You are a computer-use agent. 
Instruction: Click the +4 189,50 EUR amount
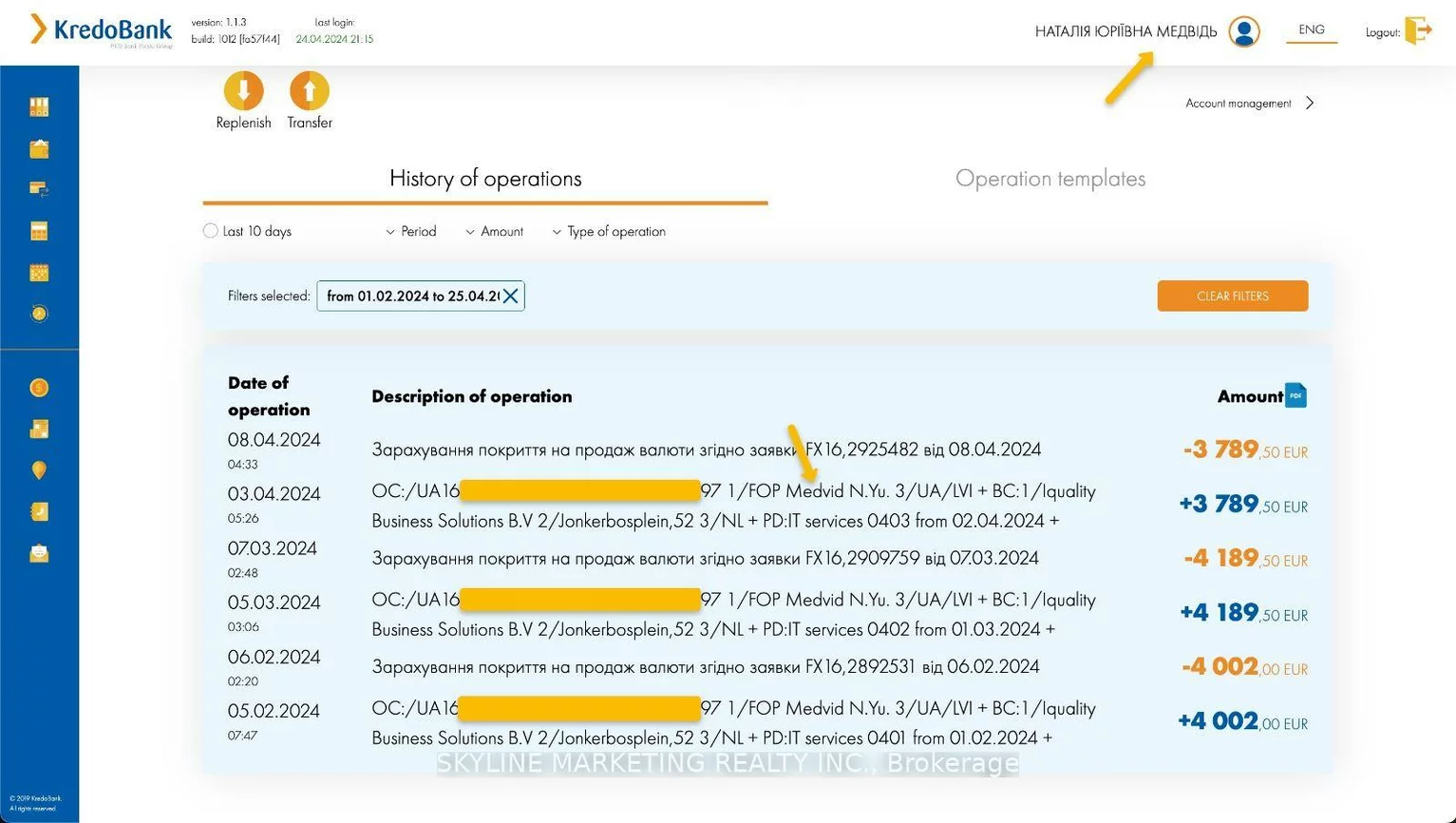(x=1243, y=612)
